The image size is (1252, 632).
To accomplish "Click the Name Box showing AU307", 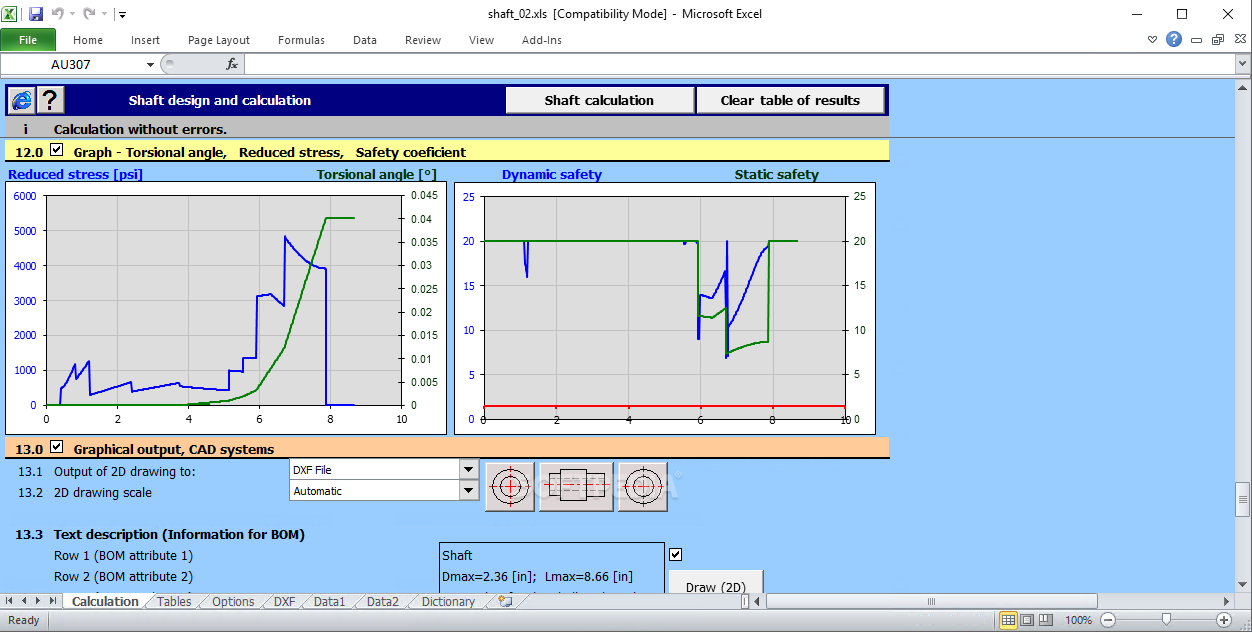I will (72, 64).
